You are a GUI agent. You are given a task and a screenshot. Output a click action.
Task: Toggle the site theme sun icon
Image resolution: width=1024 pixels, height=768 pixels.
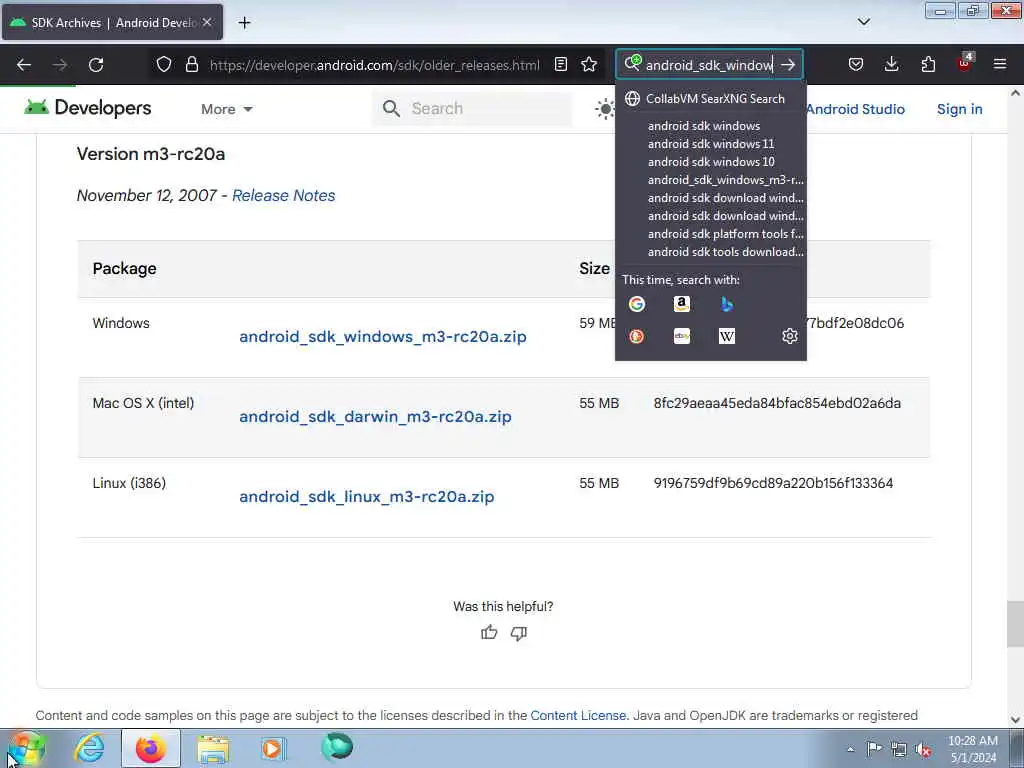click(x=605, y=109)
